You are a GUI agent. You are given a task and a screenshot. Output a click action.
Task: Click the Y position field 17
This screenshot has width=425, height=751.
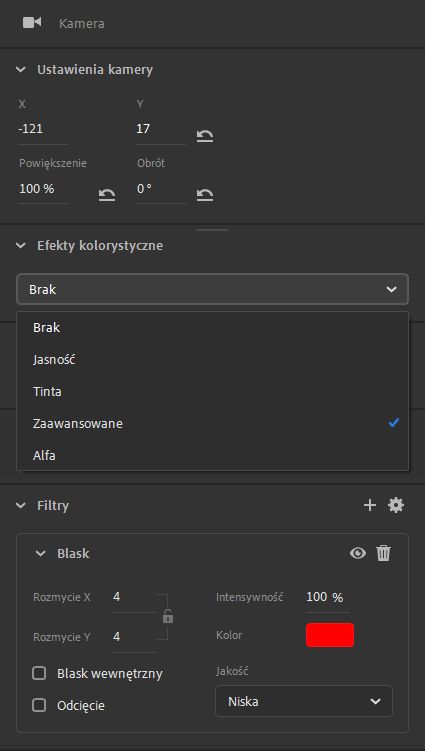161,129
